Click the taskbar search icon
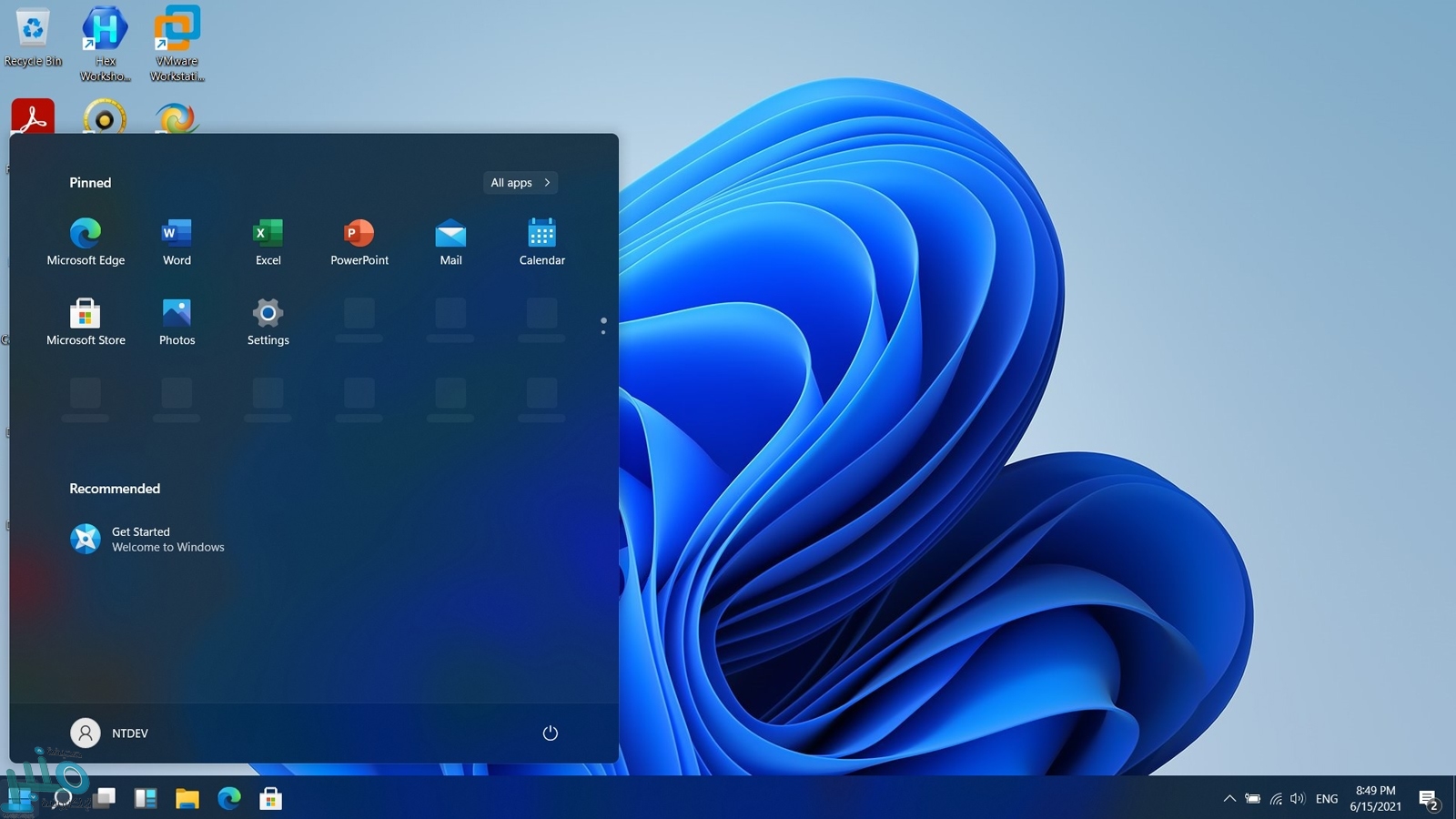 pos(63,799)
